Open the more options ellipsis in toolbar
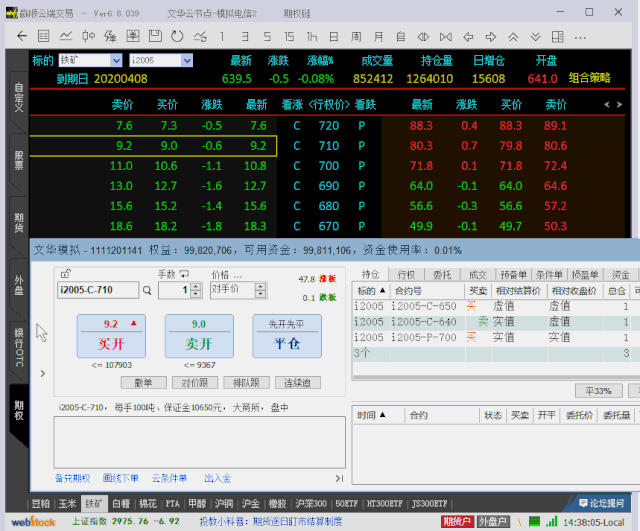This screenshot has height=531, width=640. coord(580,38)
